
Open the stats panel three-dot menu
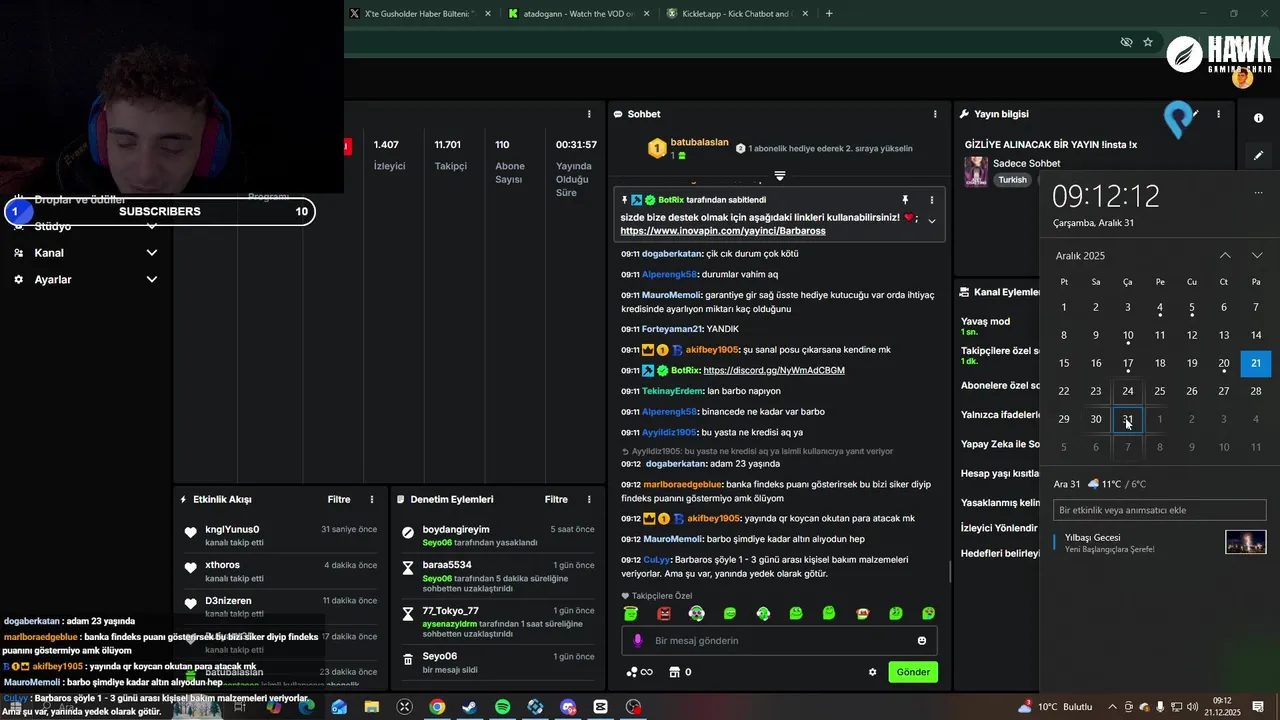(589, 114)
